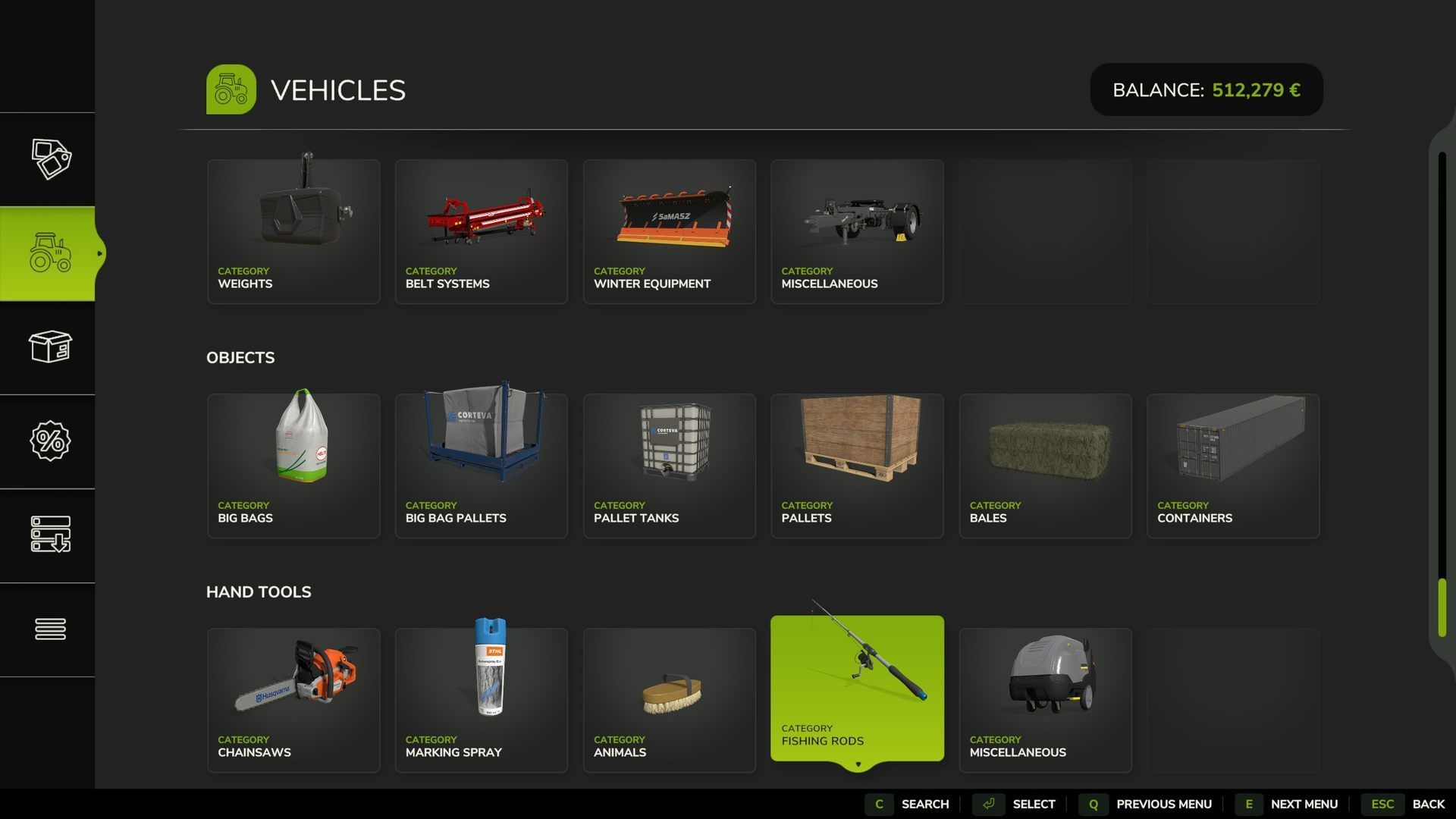The height and width of the screenshot is (819, 1456).
Task: Click the green vertical scrollbar thumb
Action: (1442, 607)
